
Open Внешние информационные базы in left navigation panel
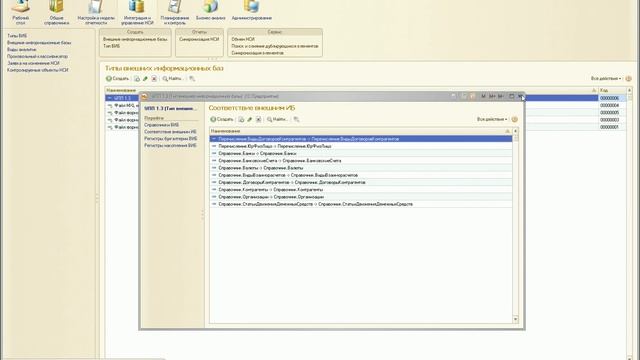tap(39, 42)
